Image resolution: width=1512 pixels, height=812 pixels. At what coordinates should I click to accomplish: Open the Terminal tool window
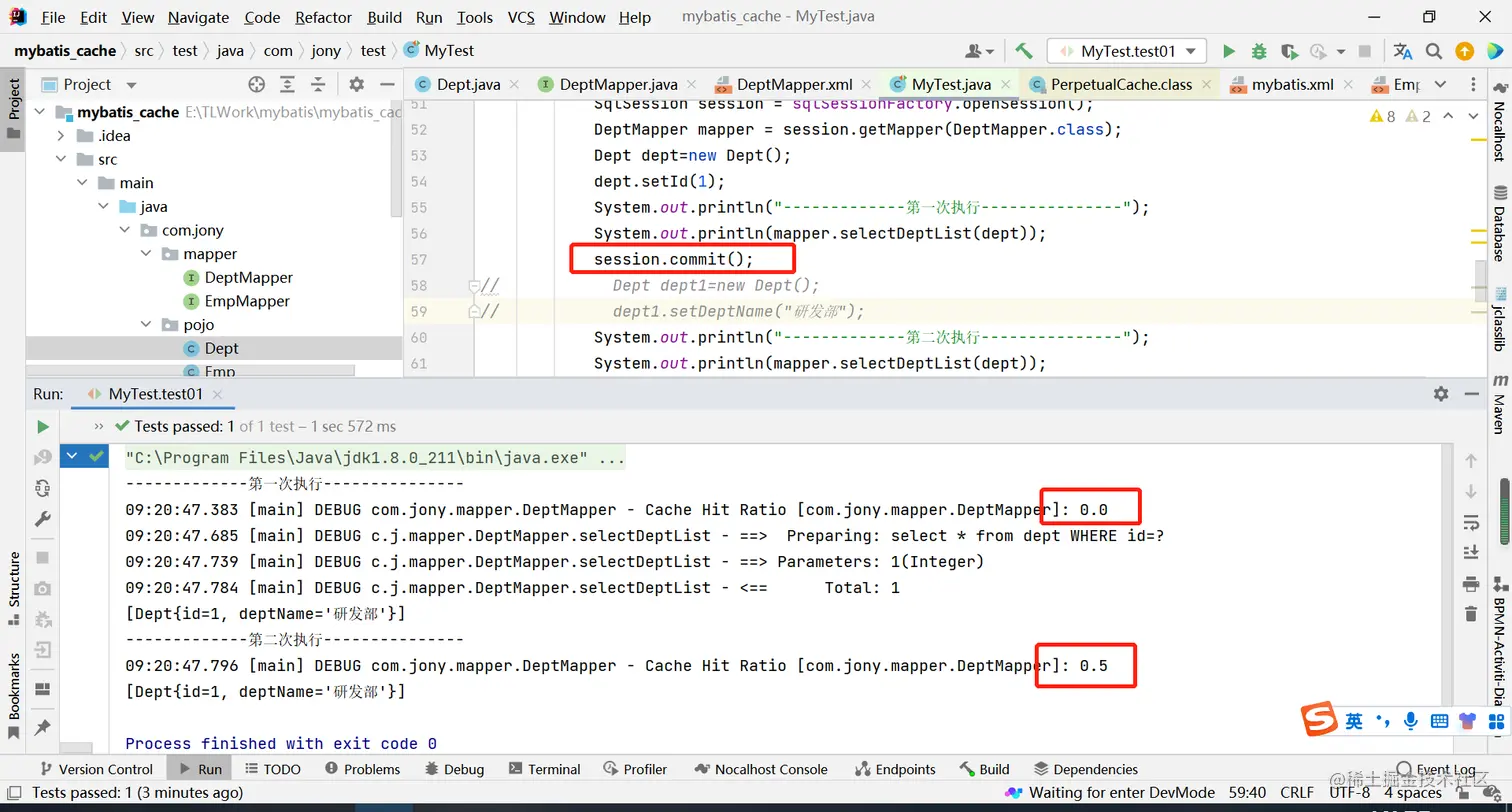pyautogui.click(x=545, y=769)
